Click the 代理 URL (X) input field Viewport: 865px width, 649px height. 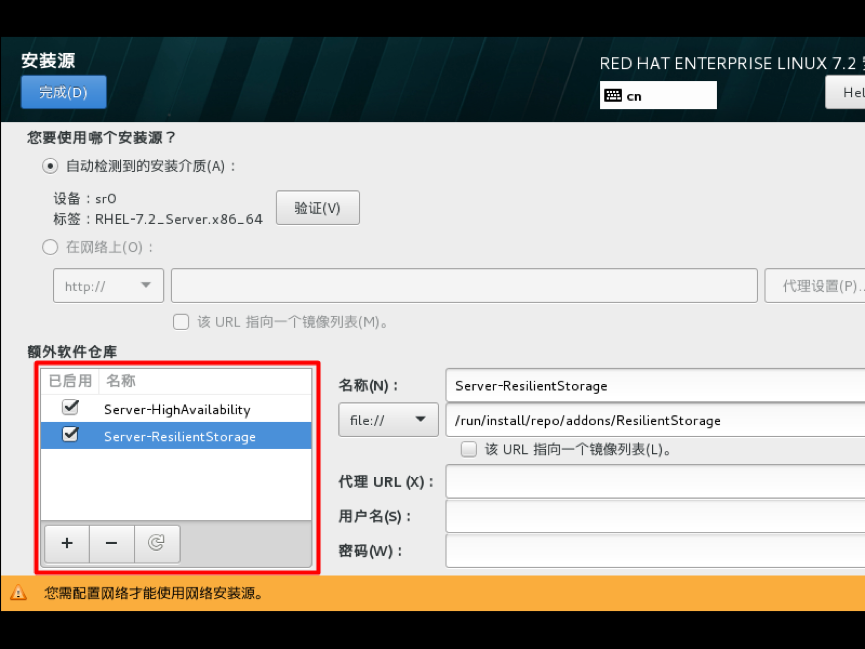(x=655, y=481)
